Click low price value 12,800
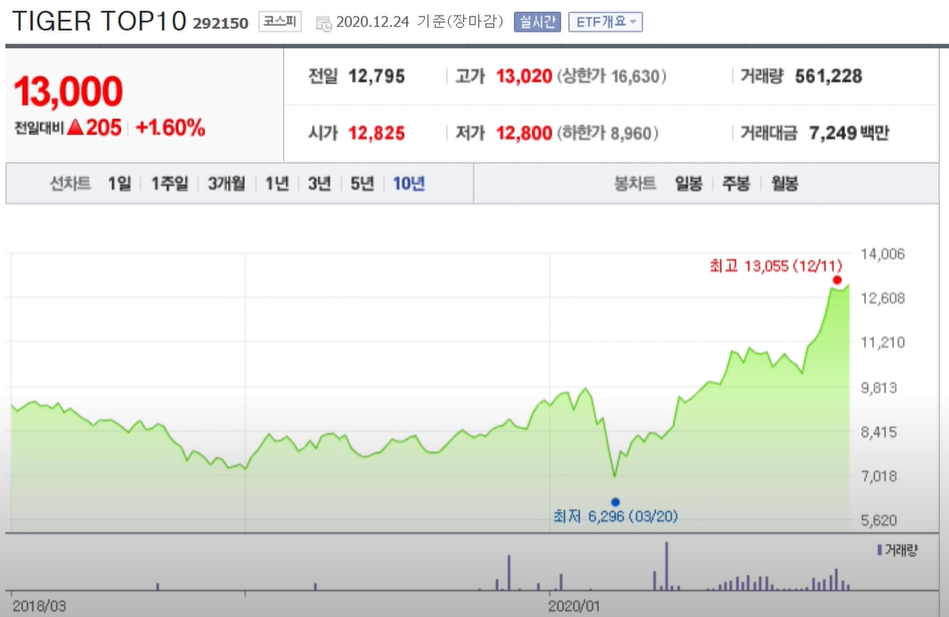This screenshot has height=617, width=949. pos(524,133)
